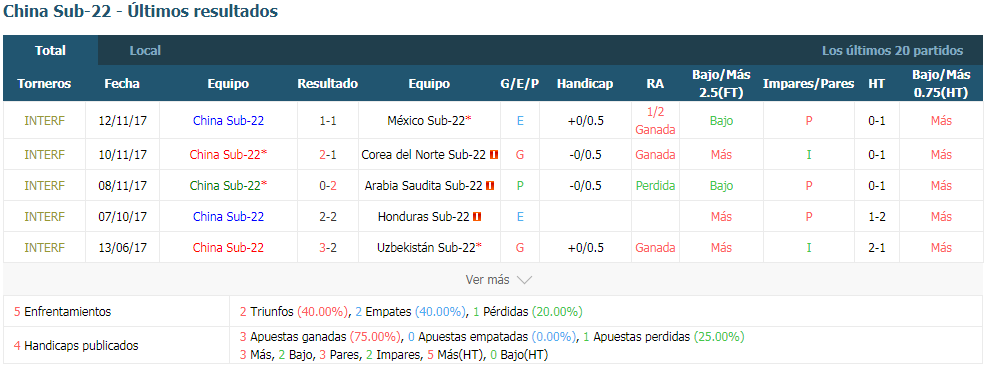Click the Impares/Pares column header
The image size is (987, 366).
pos(809,84)
